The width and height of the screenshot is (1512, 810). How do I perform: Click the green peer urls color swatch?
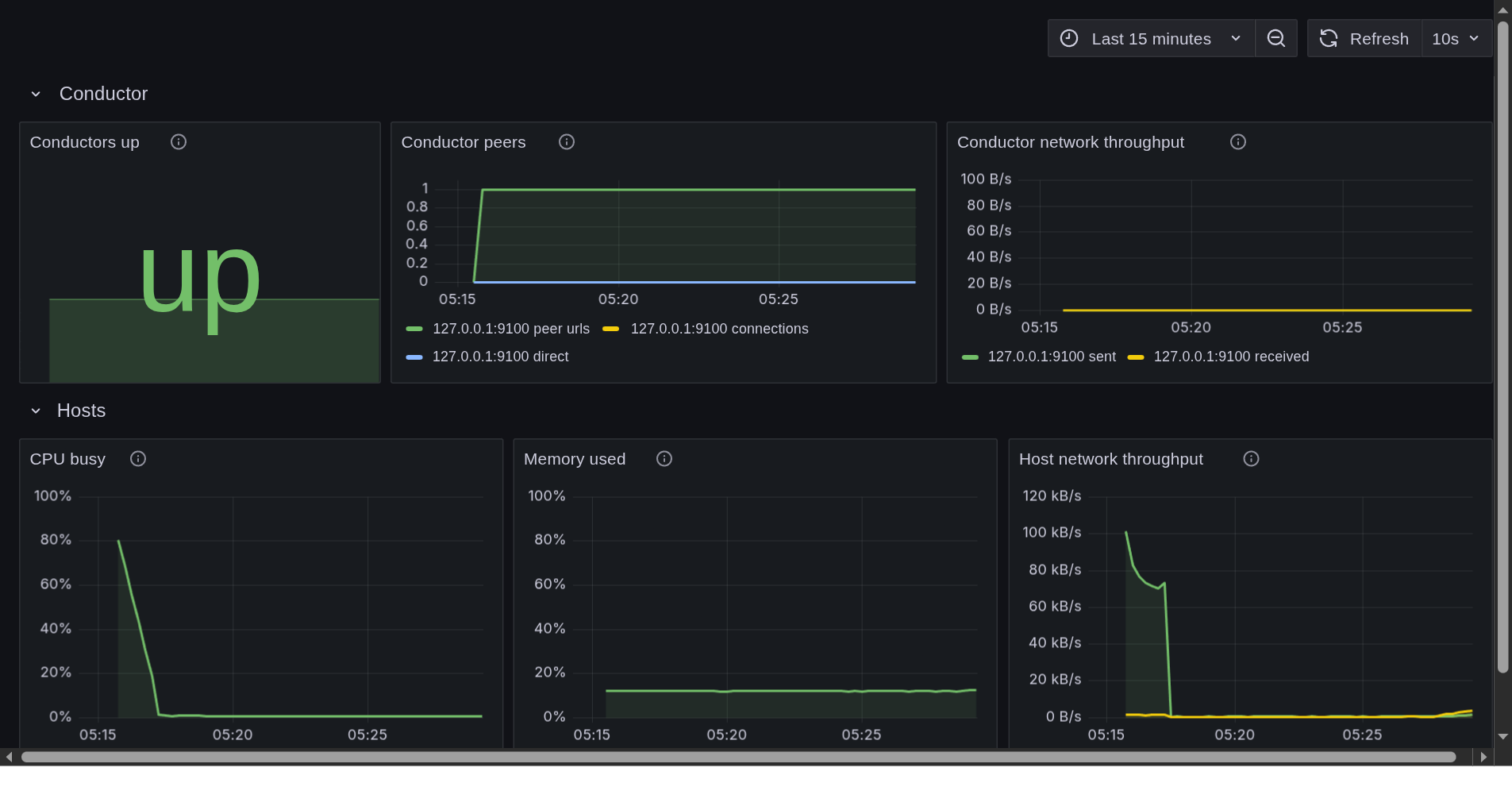[414, 329]
